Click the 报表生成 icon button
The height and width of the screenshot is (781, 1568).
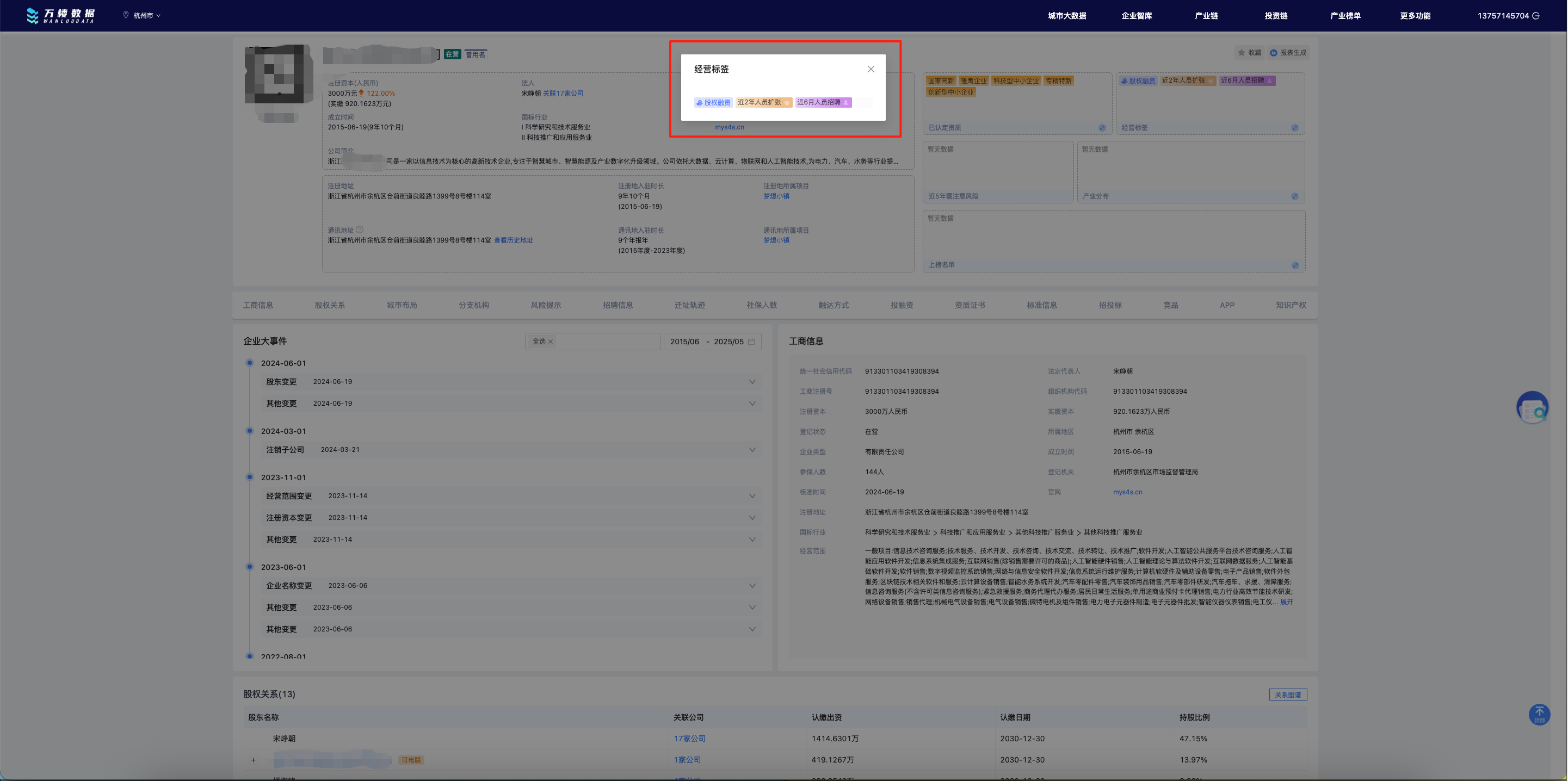[1274, 53]
